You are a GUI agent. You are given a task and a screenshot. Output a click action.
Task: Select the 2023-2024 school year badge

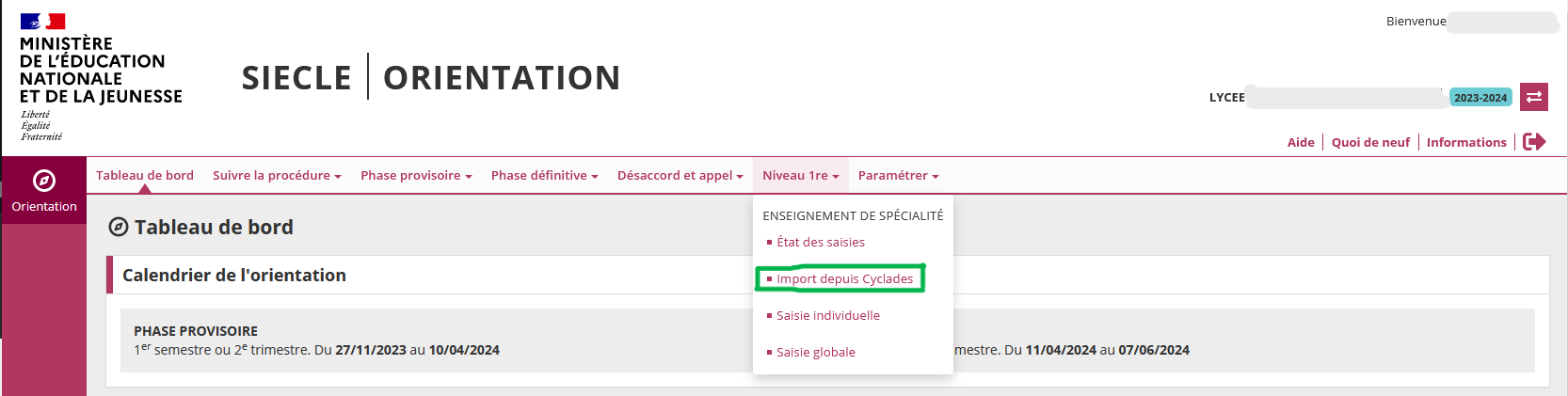tap(1480, 98)
